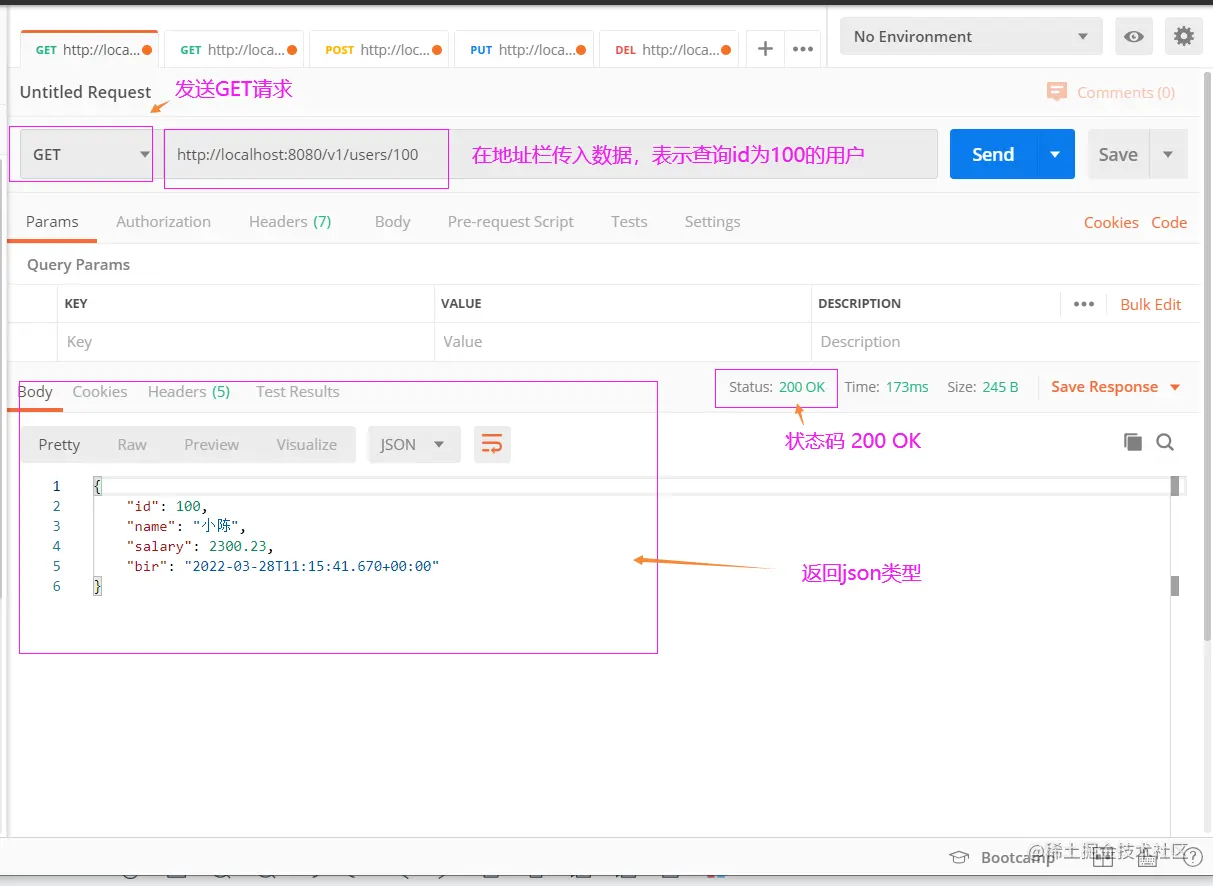Toggle the wrap lines icon in response
The width and height of the screenshot is (1213, 886).
tap(492, 444)
